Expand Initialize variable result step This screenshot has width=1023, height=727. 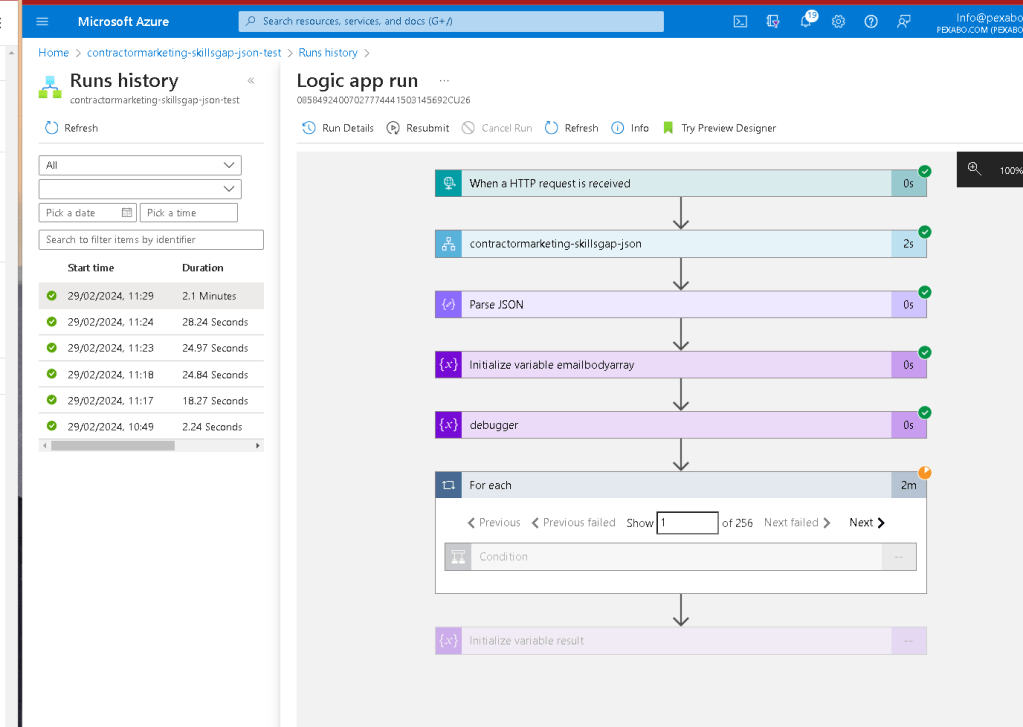pos(680,641)
